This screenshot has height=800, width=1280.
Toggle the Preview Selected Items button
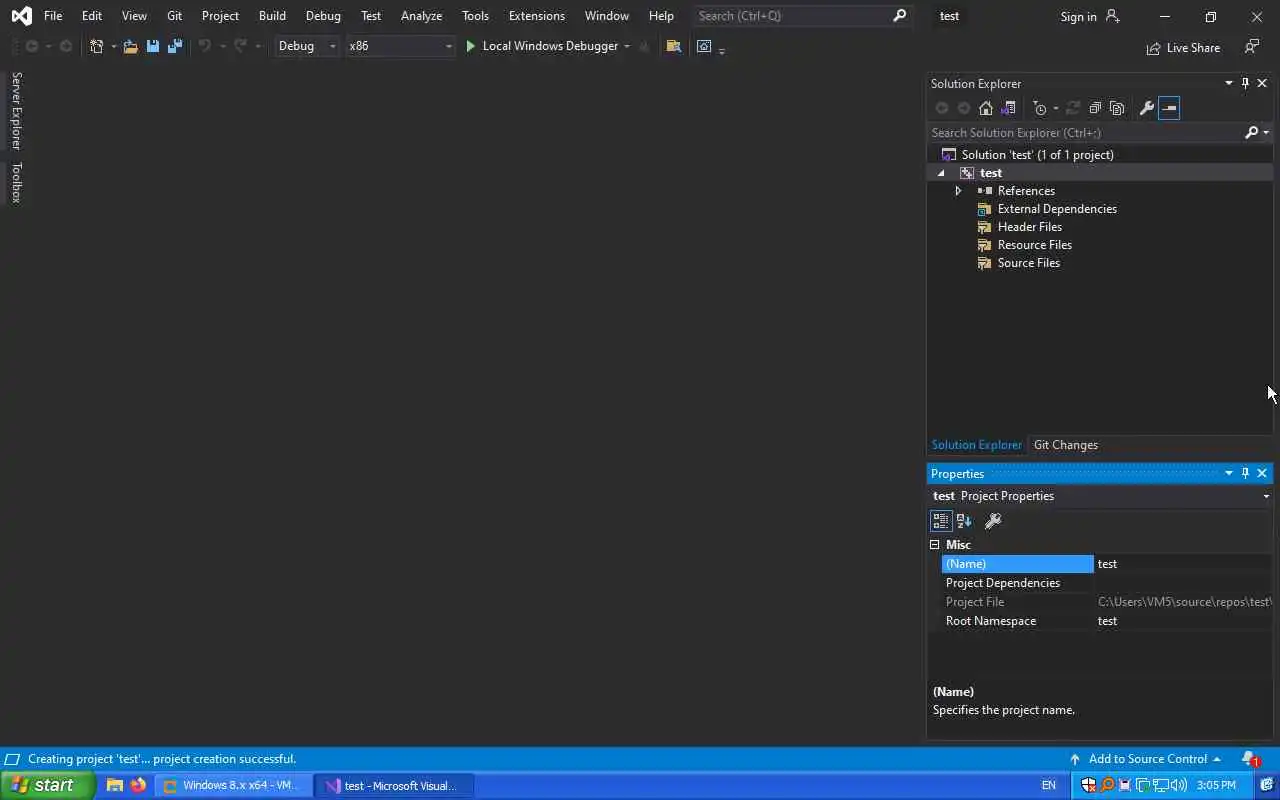point(1169,108)
